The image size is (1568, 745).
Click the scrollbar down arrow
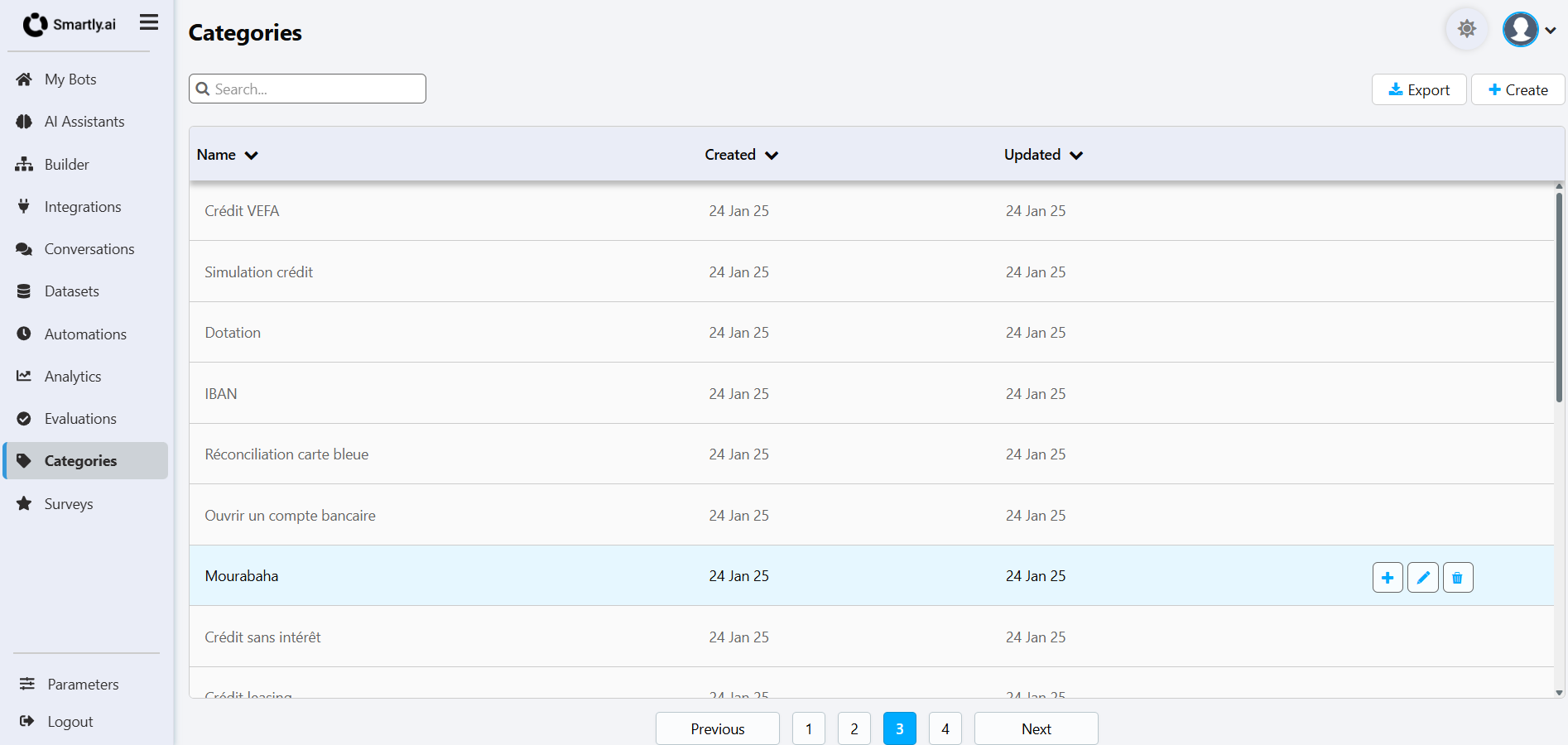pyautogui.click(x=1559, y=693)
